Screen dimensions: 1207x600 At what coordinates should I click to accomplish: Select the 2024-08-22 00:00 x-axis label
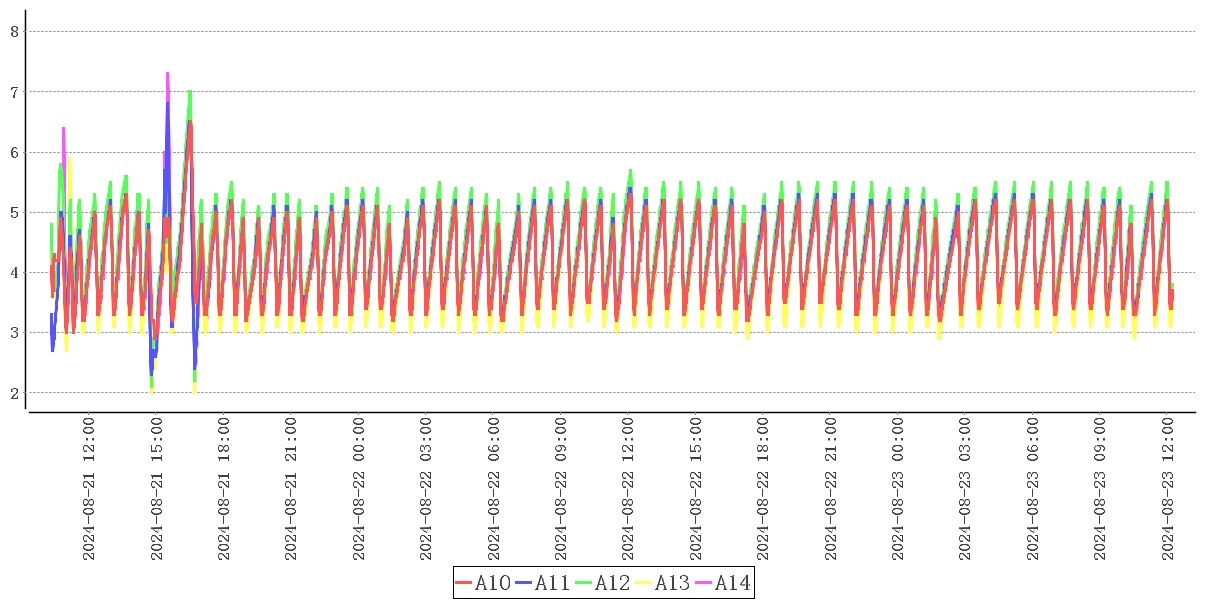click(358, 490)
